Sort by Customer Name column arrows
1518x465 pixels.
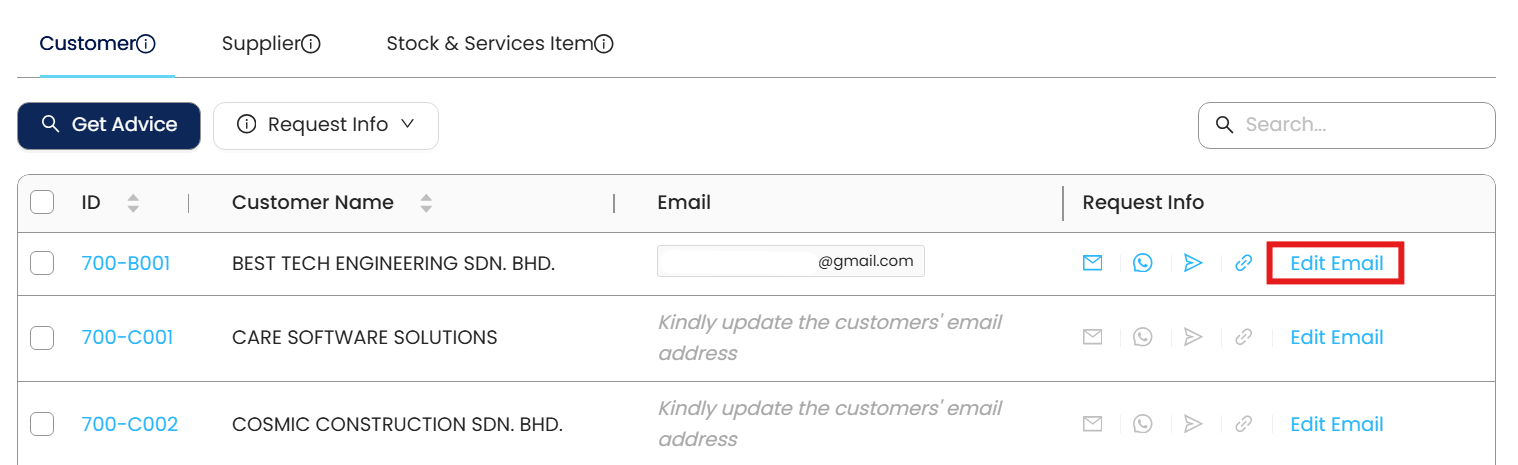(426, 203)
